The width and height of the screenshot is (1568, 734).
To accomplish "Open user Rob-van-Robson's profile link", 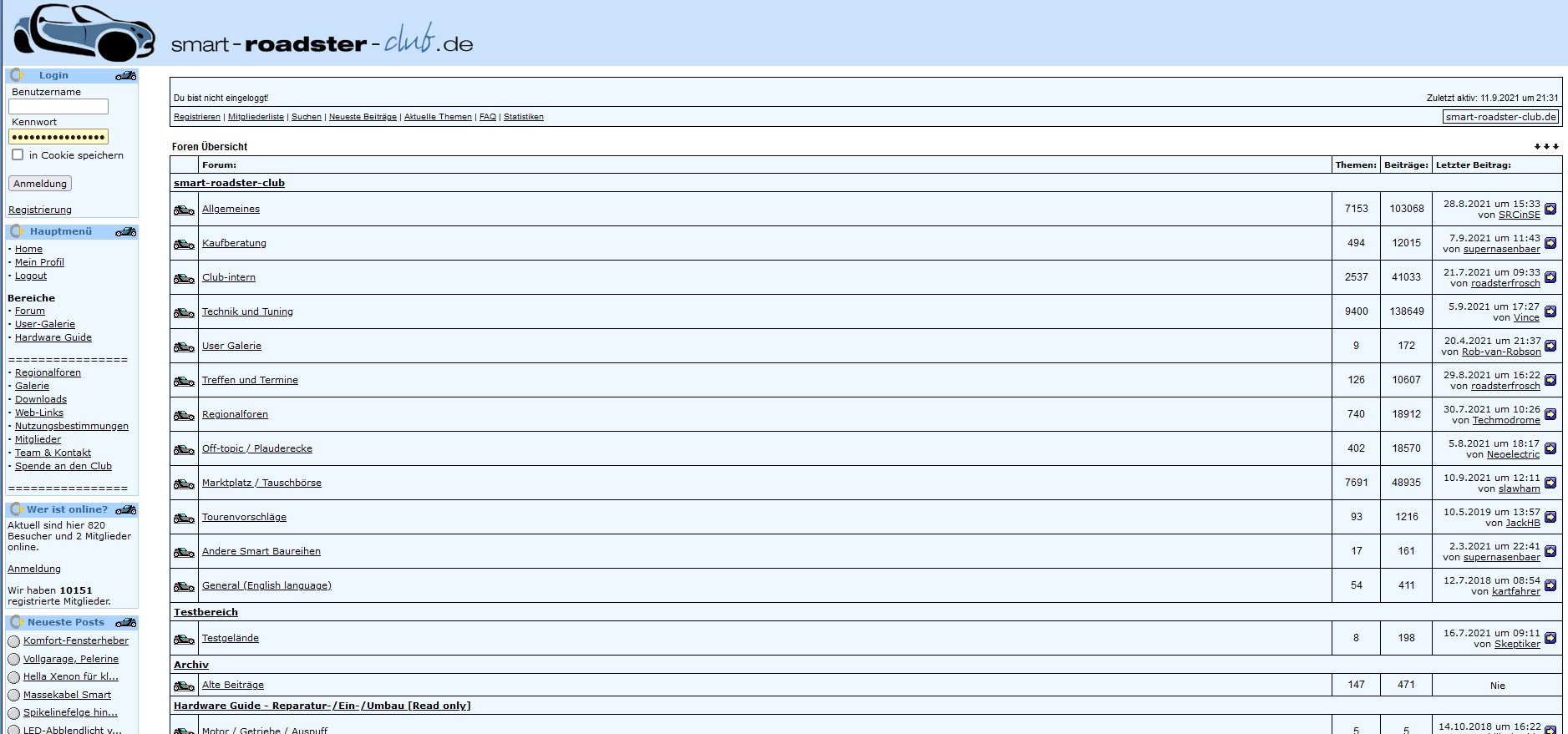I will tap(1501, 352).
